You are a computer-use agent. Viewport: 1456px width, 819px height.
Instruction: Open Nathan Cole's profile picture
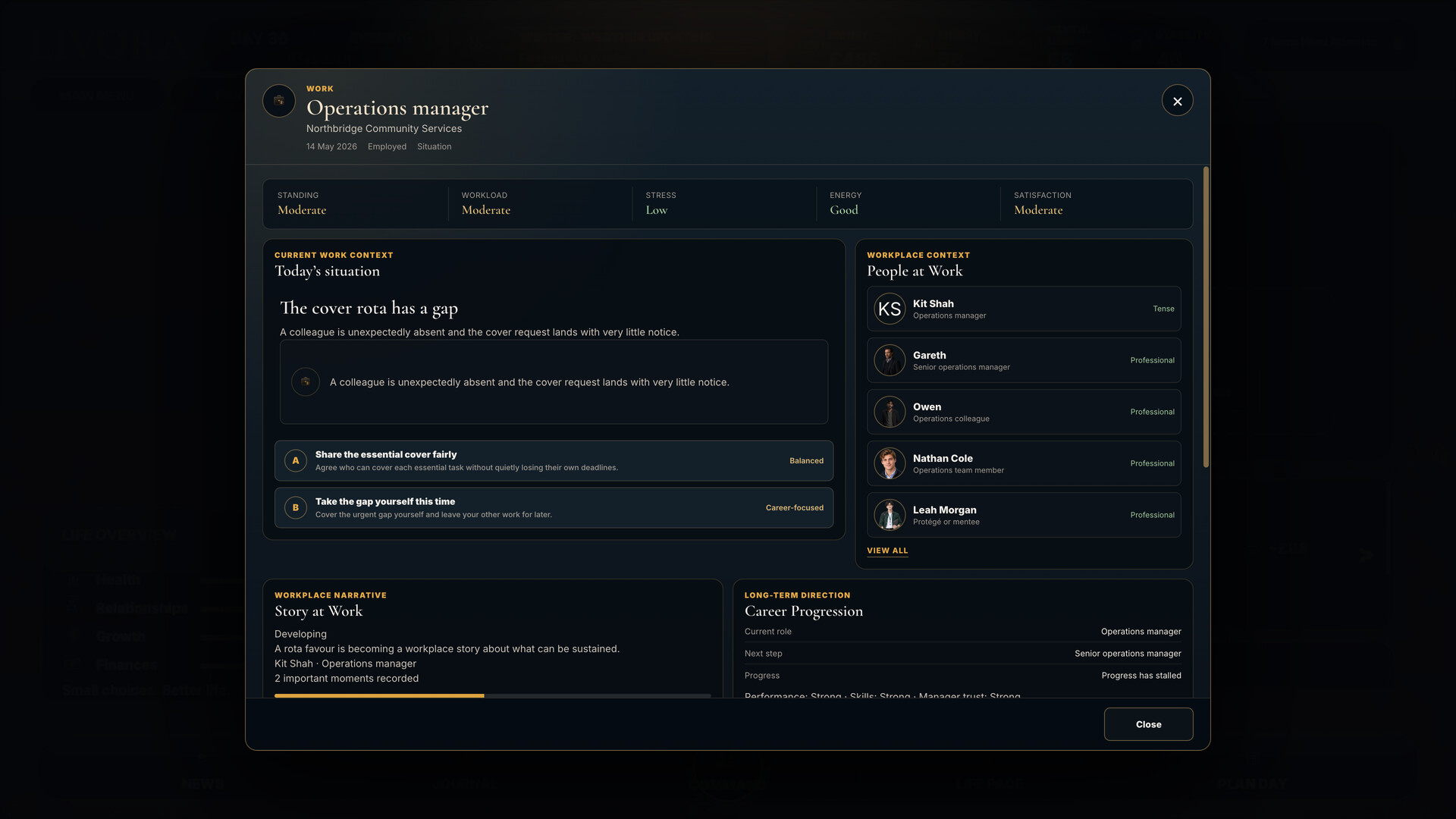click(x=890, y=463)
